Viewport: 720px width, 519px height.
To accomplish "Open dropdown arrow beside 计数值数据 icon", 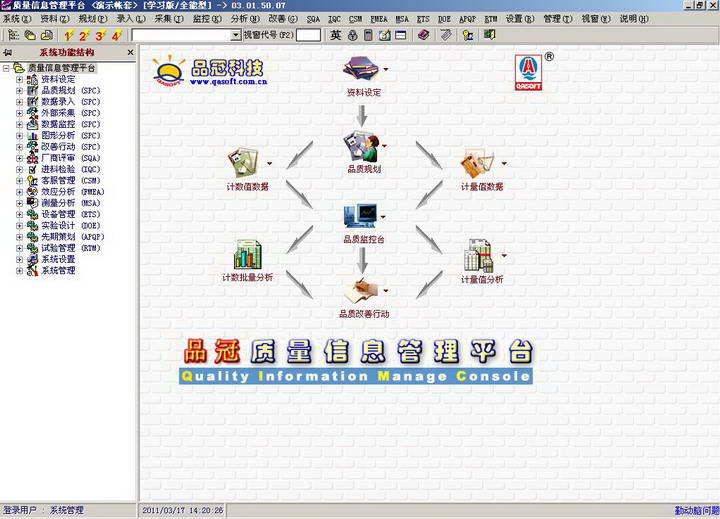I will point(270,163).
